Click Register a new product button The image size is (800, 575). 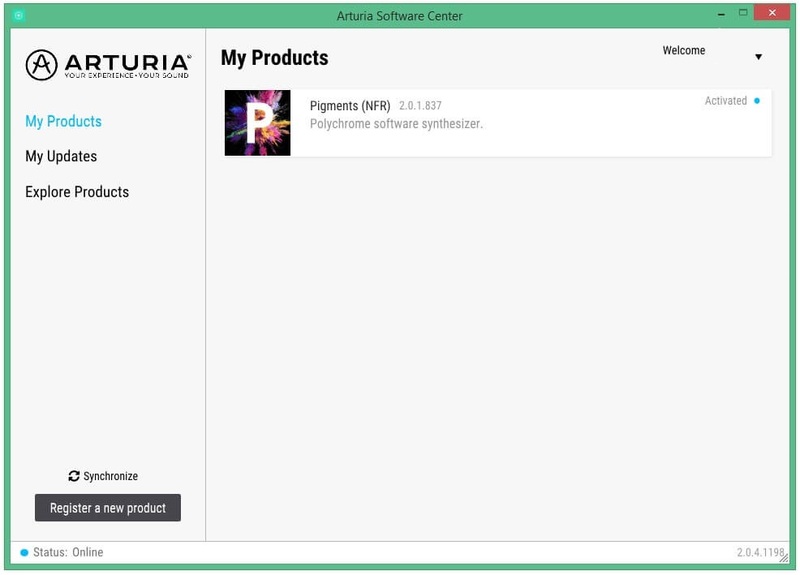[x=108, y=508]
